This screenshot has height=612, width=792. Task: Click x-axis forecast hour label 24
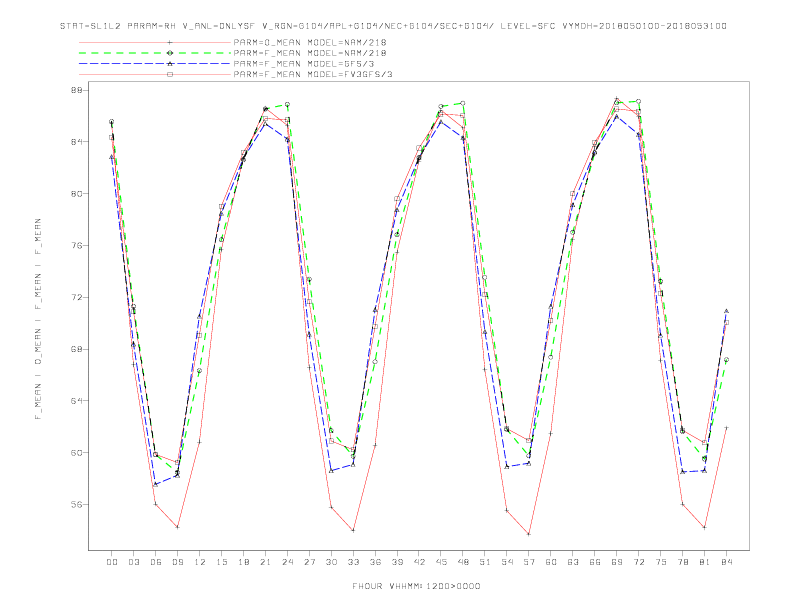[287, 562]
